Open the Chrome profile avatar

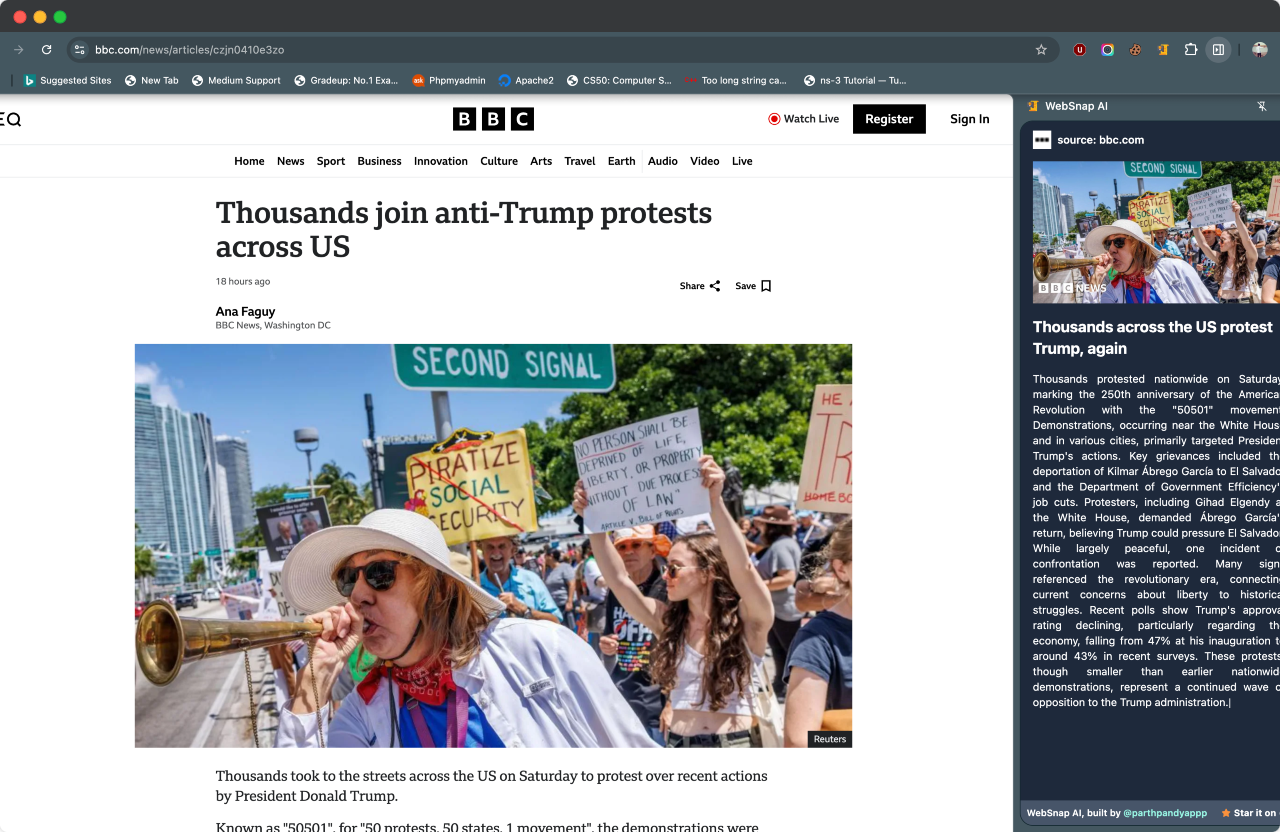point(1260,50)
